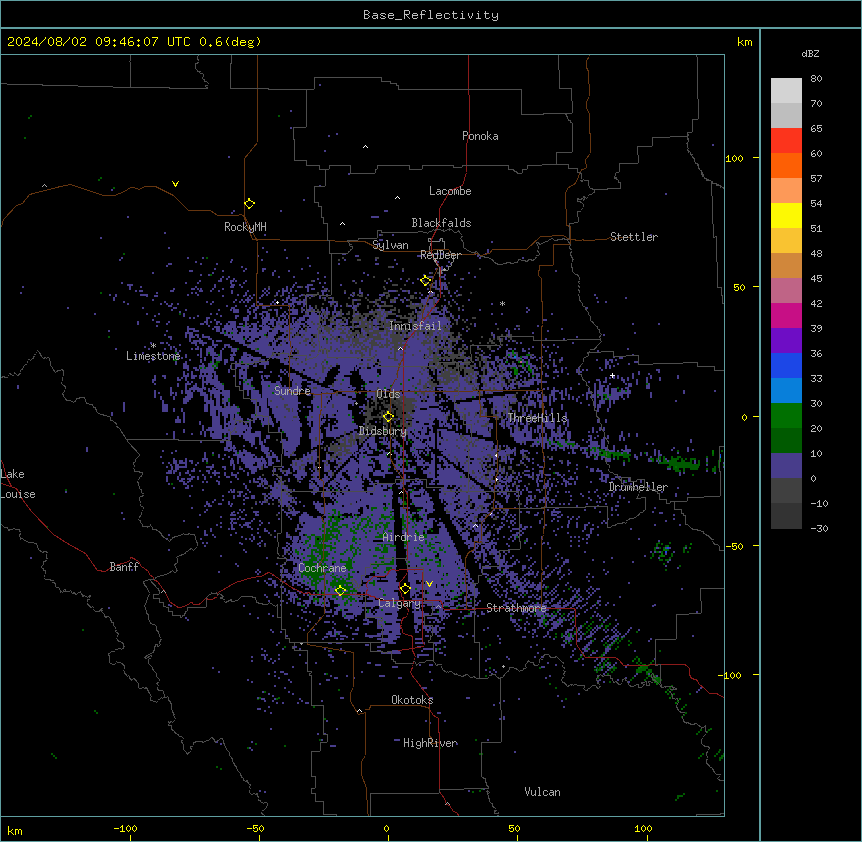This screenshot has height=842, width=862.
Task: Click the -50 tick on the bottom axis
Action: [x=255, y=828]
